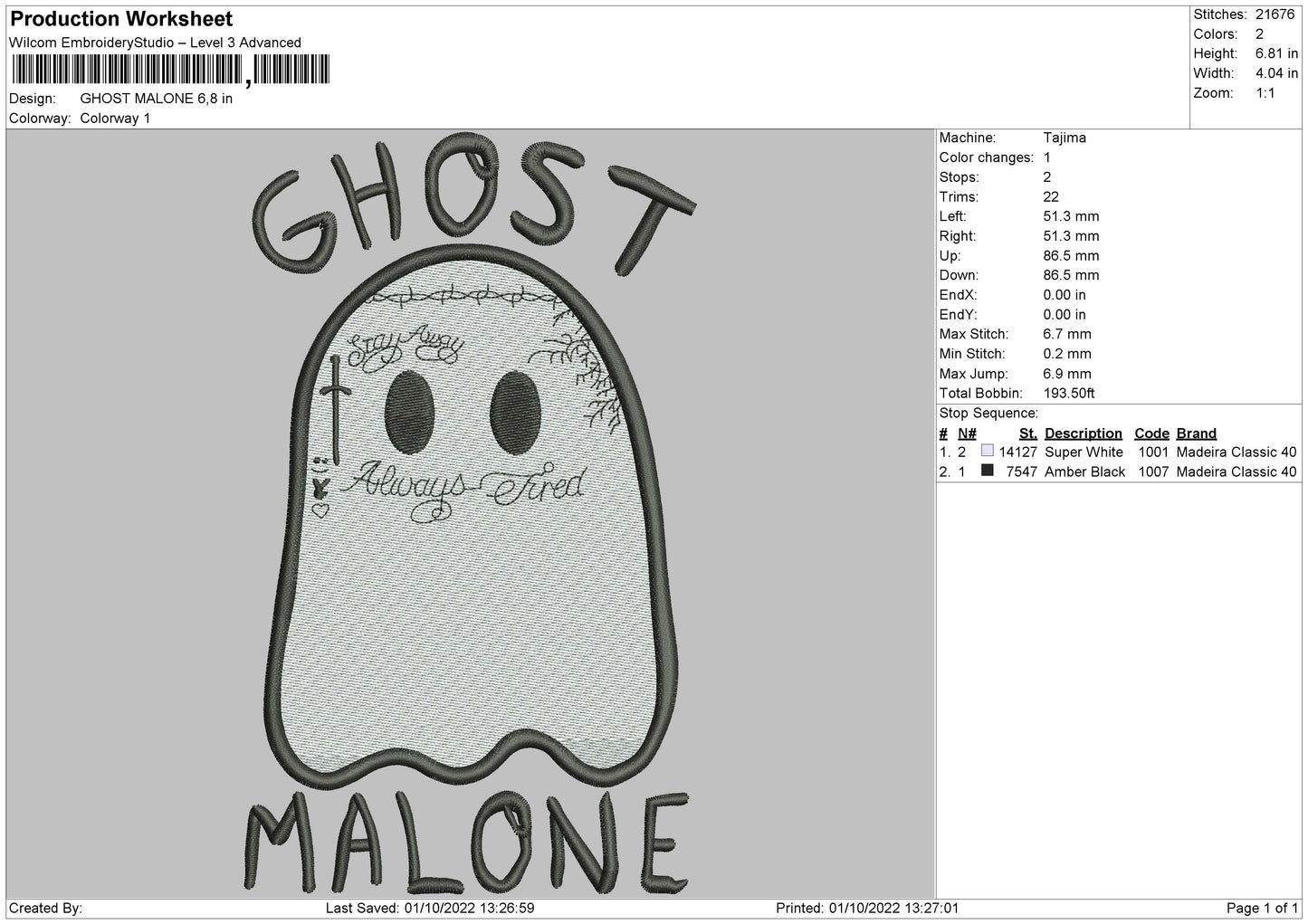Click the width value 4.04 in
1308x924 pixels.
point(1276,74)
